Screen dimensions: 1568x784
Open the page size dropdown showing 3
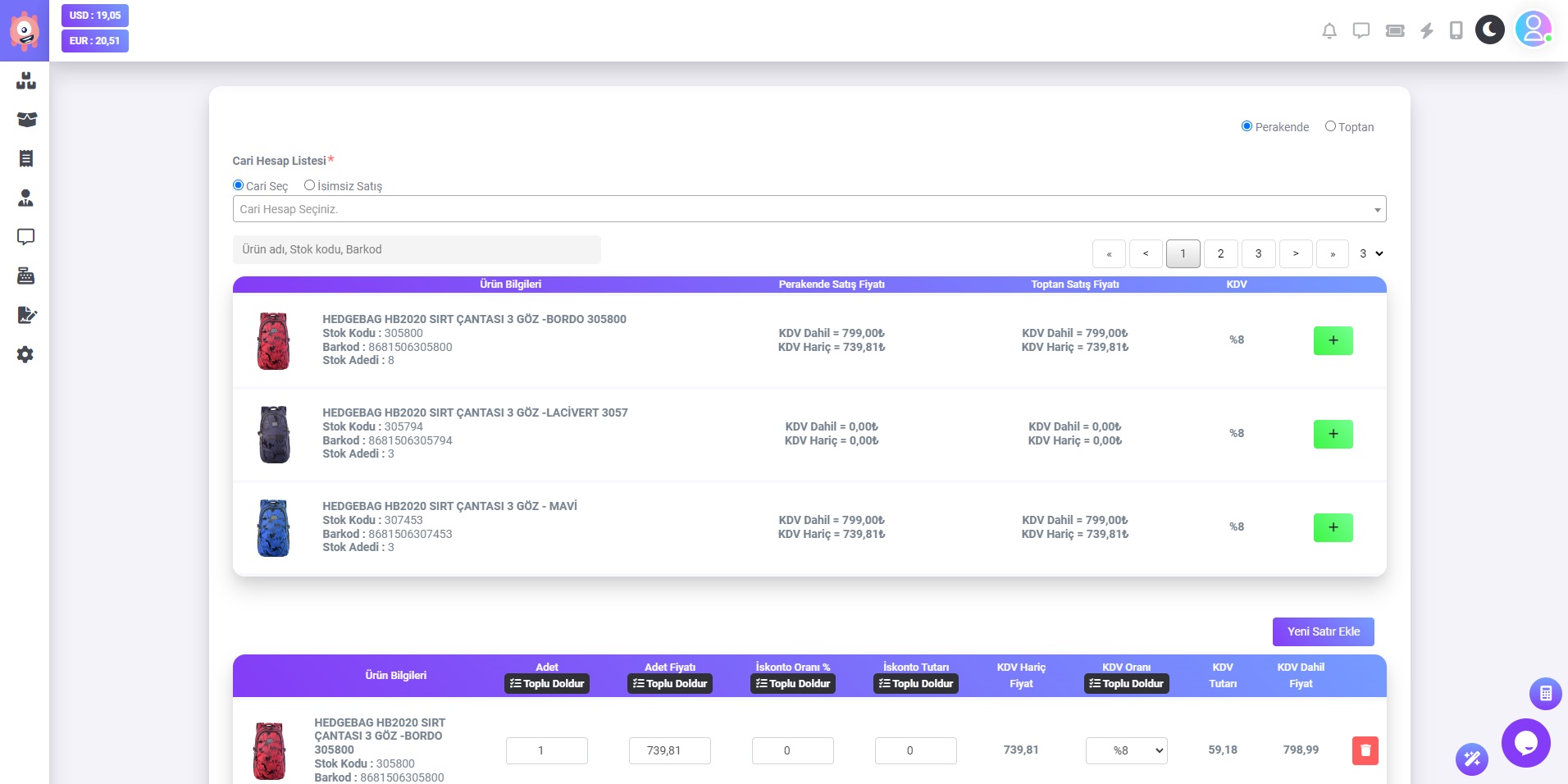click(x=1370, y=253)
